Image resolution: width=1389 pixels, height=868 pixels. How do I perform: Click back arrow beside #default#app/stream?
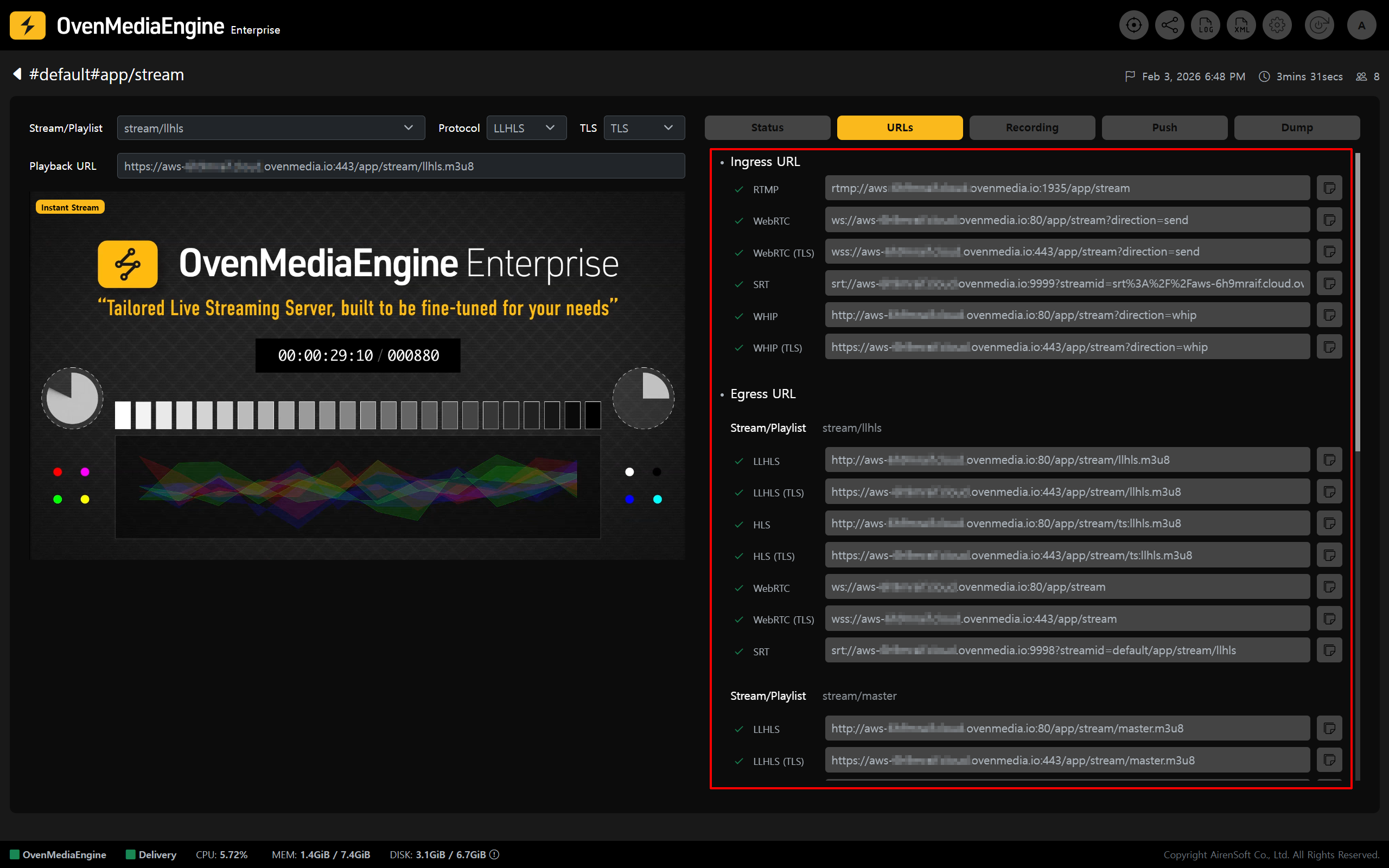coord(17,74)
